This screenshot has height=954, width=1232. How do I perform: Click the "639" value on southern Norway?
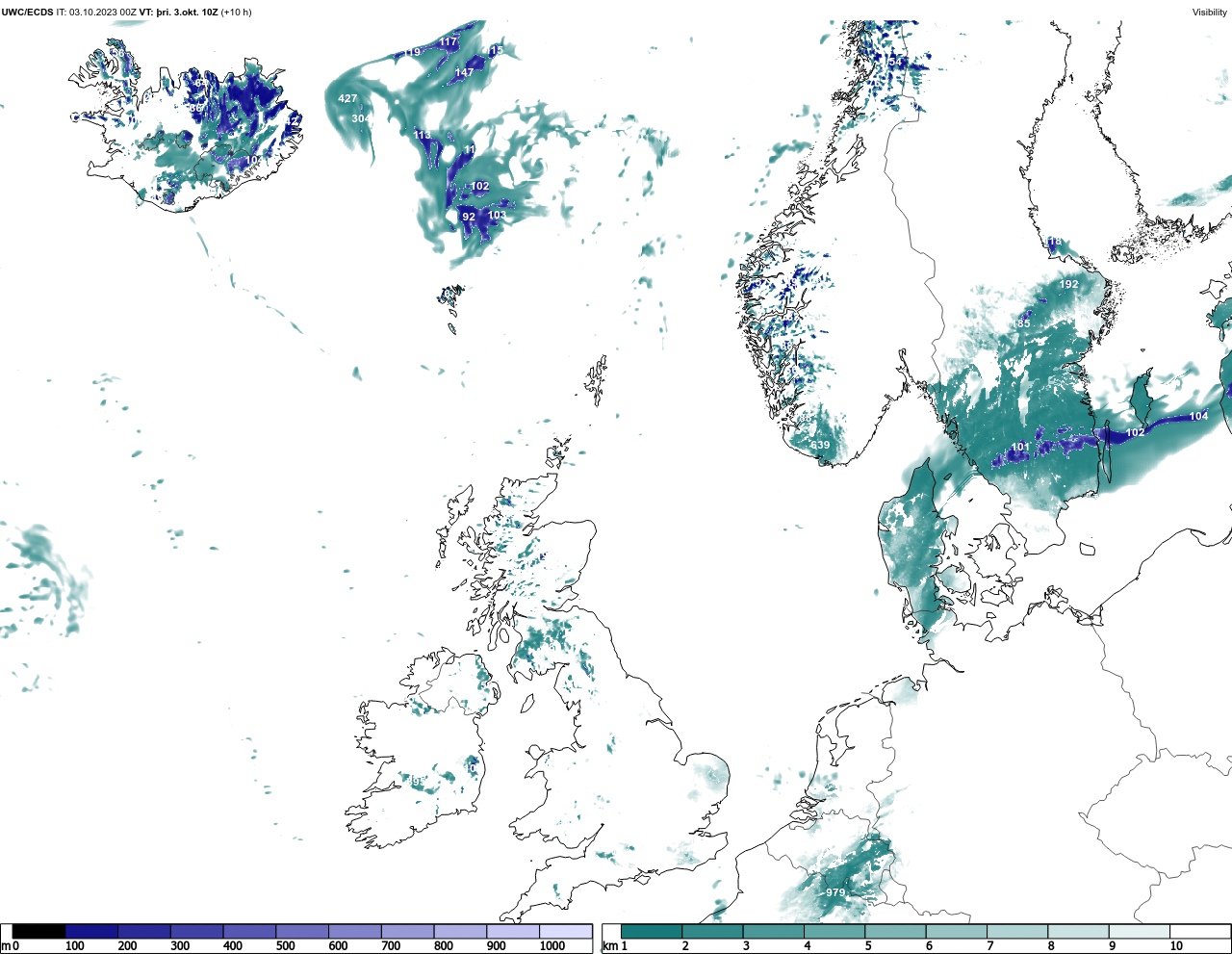tap(820, 445)
